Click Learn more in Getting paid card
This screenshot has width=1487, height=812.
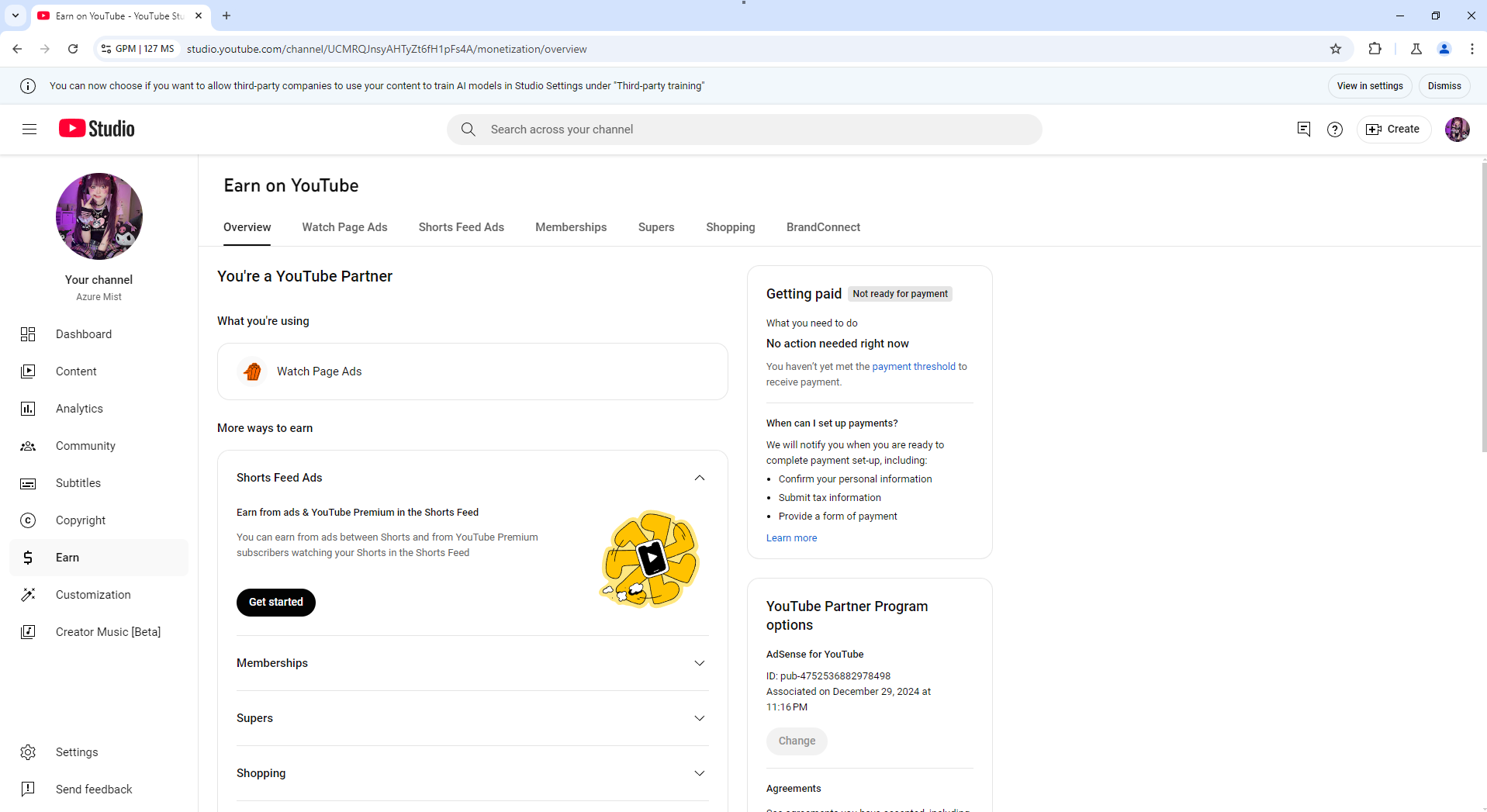click(791, 538)
